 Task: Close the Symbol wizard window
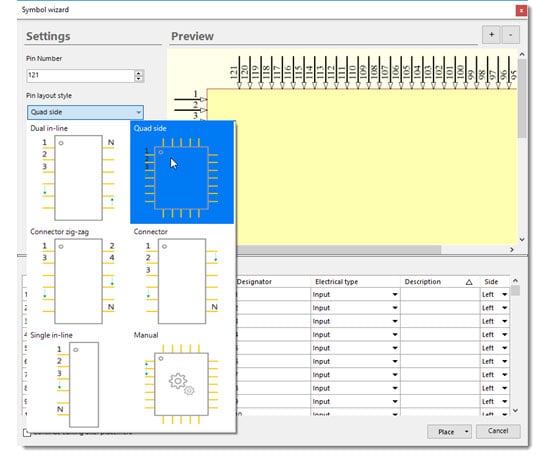click(521, 11)
